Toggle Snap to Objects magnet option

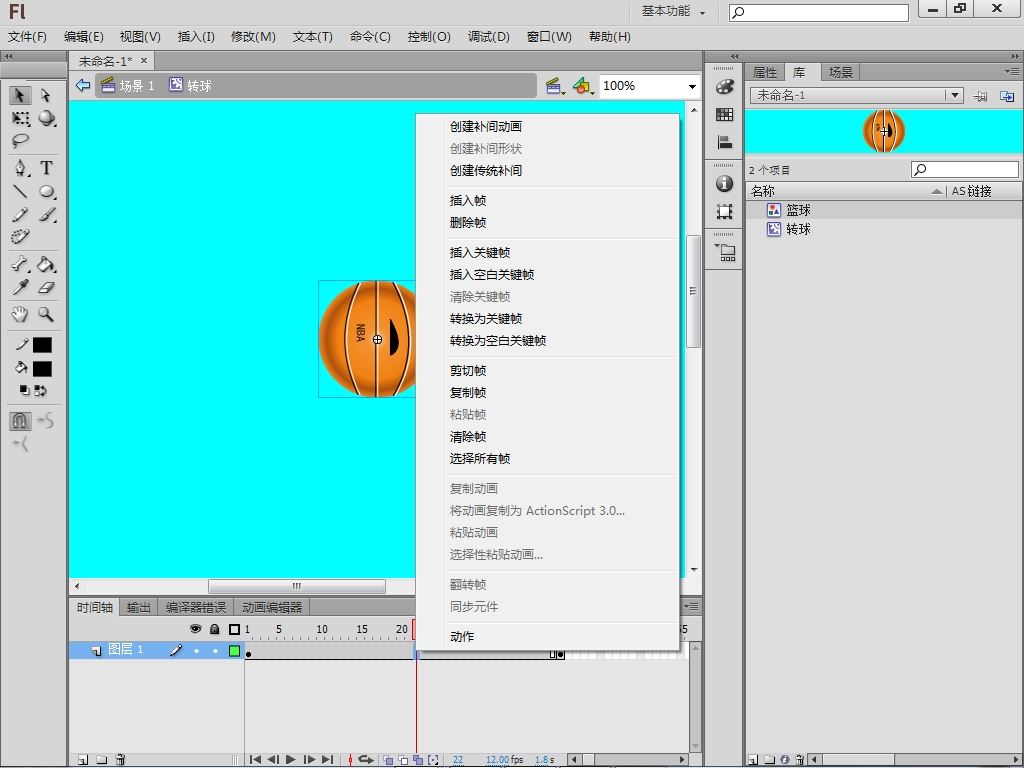click(20, 421)
